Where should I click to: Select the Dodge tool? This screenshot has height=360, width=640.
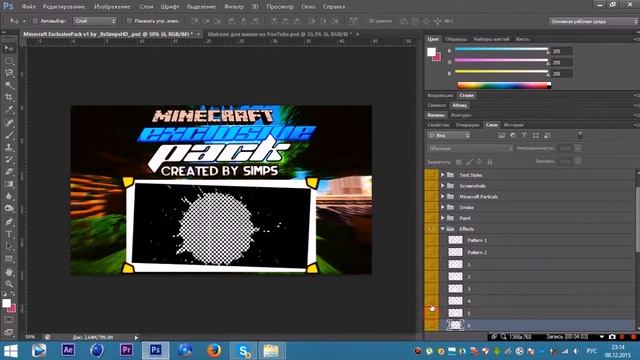coord(9,209)
